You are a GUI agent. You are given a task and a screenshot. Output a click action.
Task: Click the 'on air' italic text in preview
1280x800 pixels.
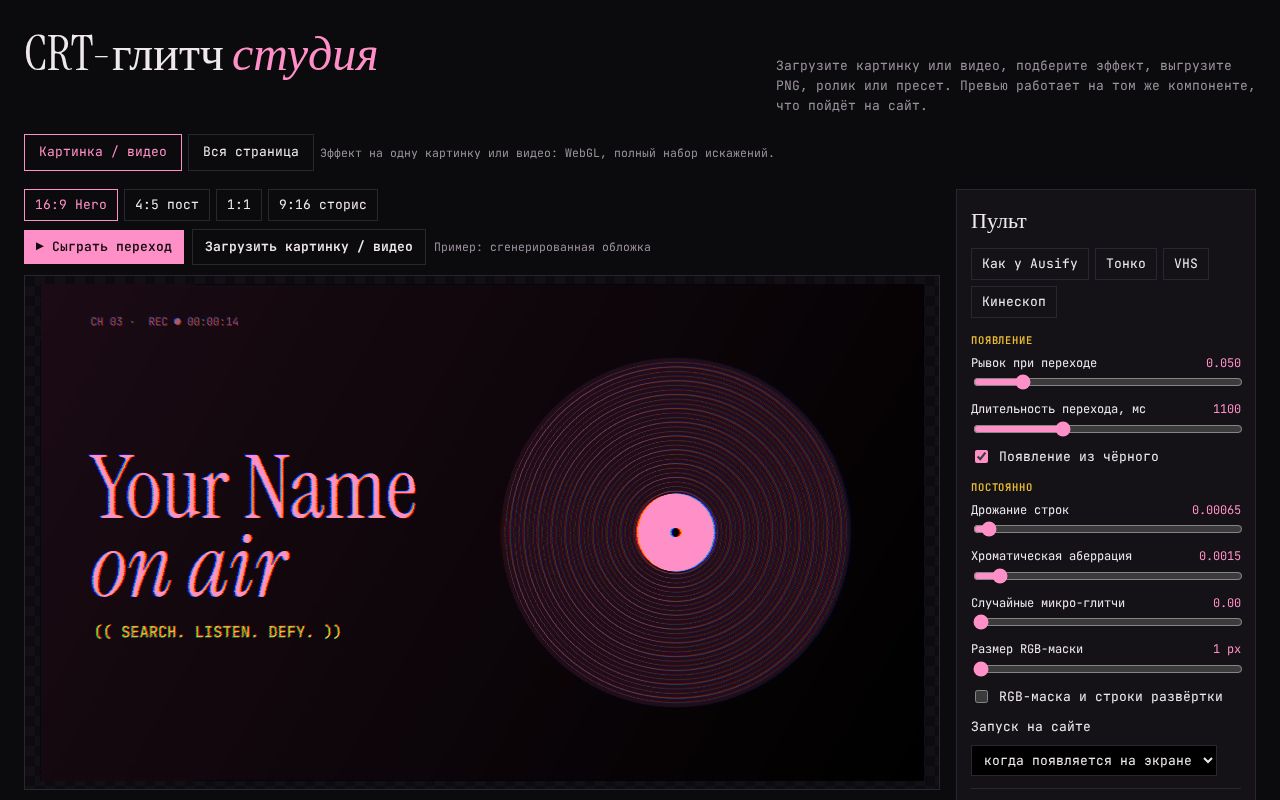point(190,569)
